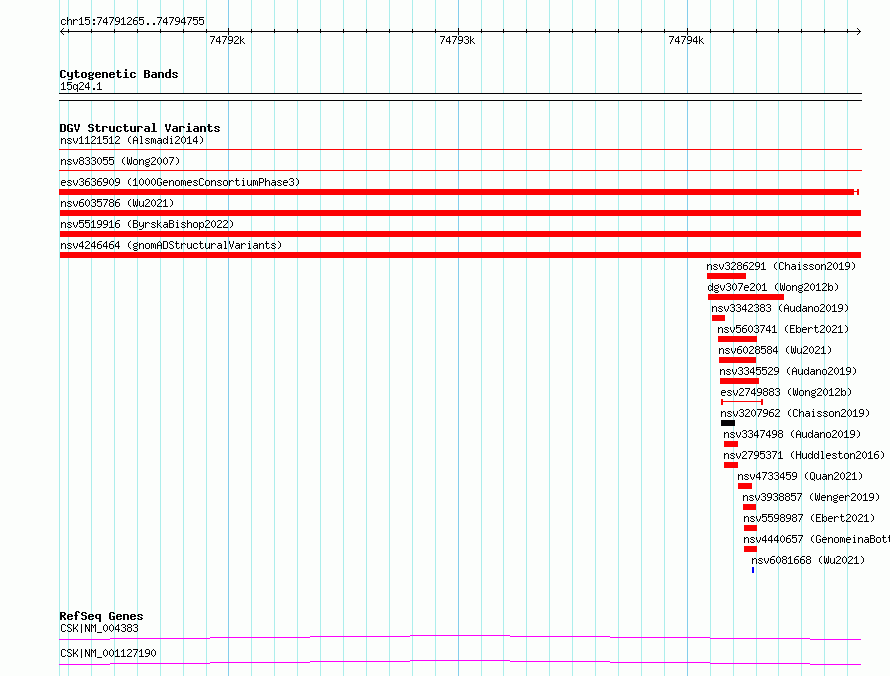Click the red bar under nsv4246464
This screenshot has height=676, width=890.
[460, 255]
